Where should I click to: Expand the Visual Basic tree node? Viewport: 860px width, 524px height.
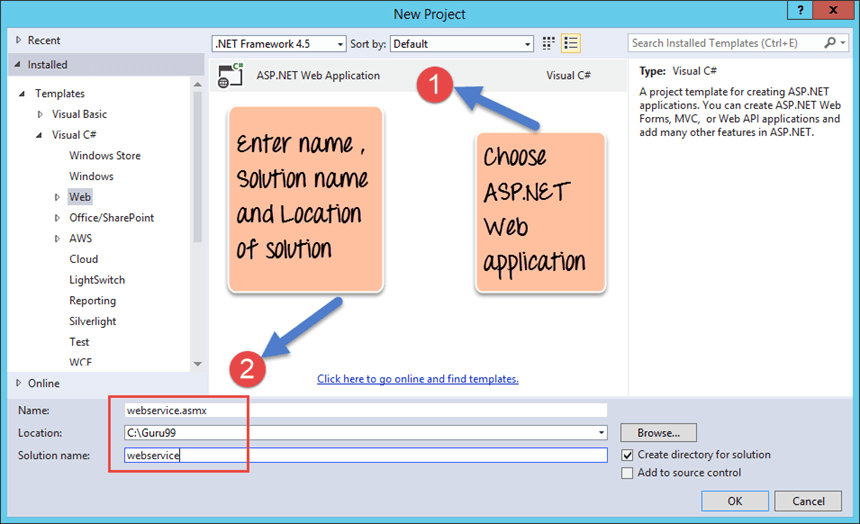(x=41, y=114)
